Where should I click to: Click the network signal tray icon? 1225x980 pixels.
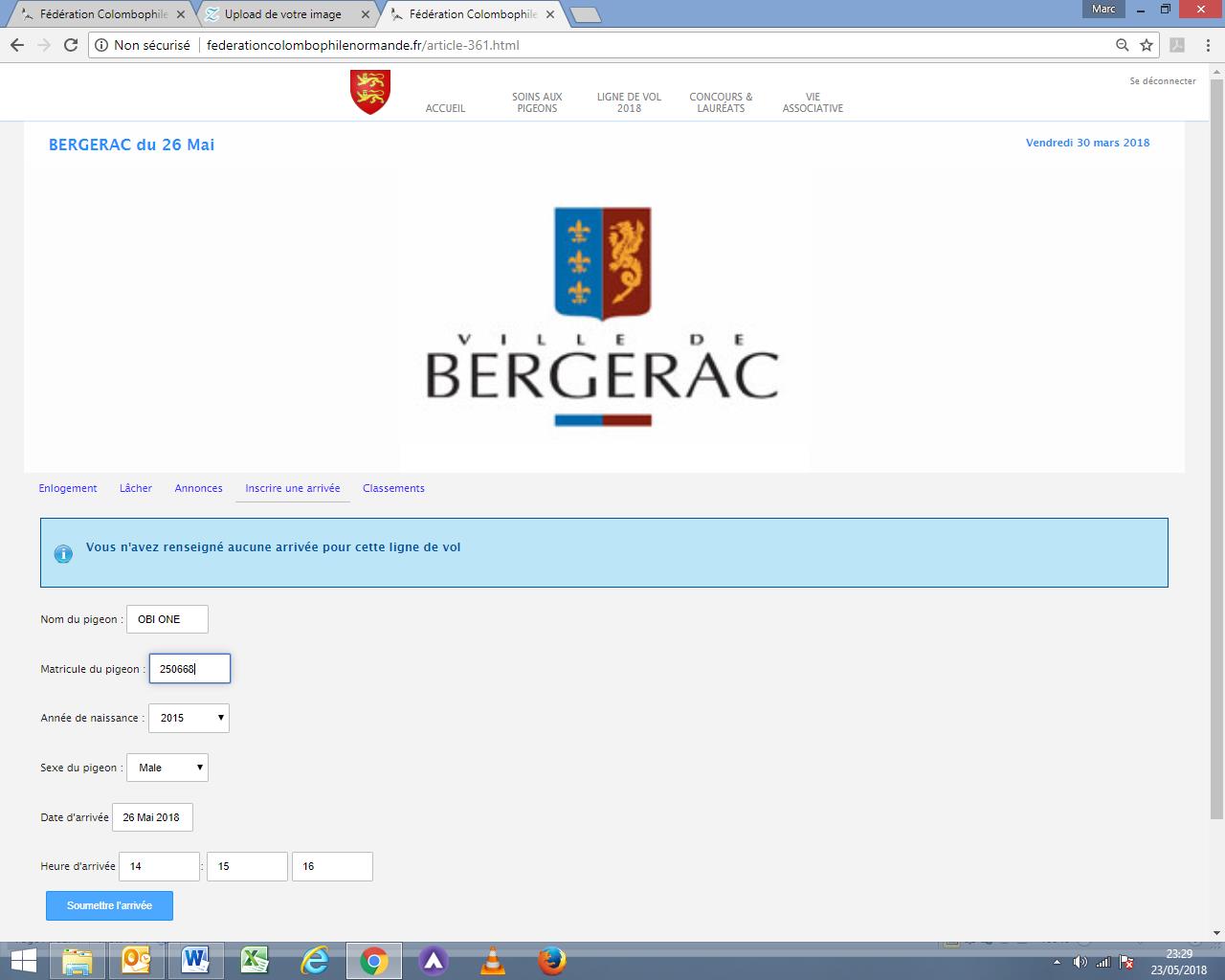[1103, 962]
